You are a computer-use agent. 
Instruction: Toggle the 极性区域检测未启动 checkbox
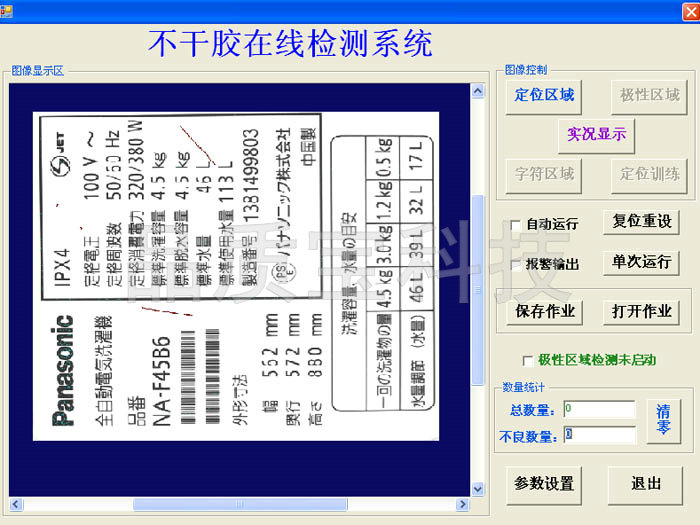coord(527,361)
